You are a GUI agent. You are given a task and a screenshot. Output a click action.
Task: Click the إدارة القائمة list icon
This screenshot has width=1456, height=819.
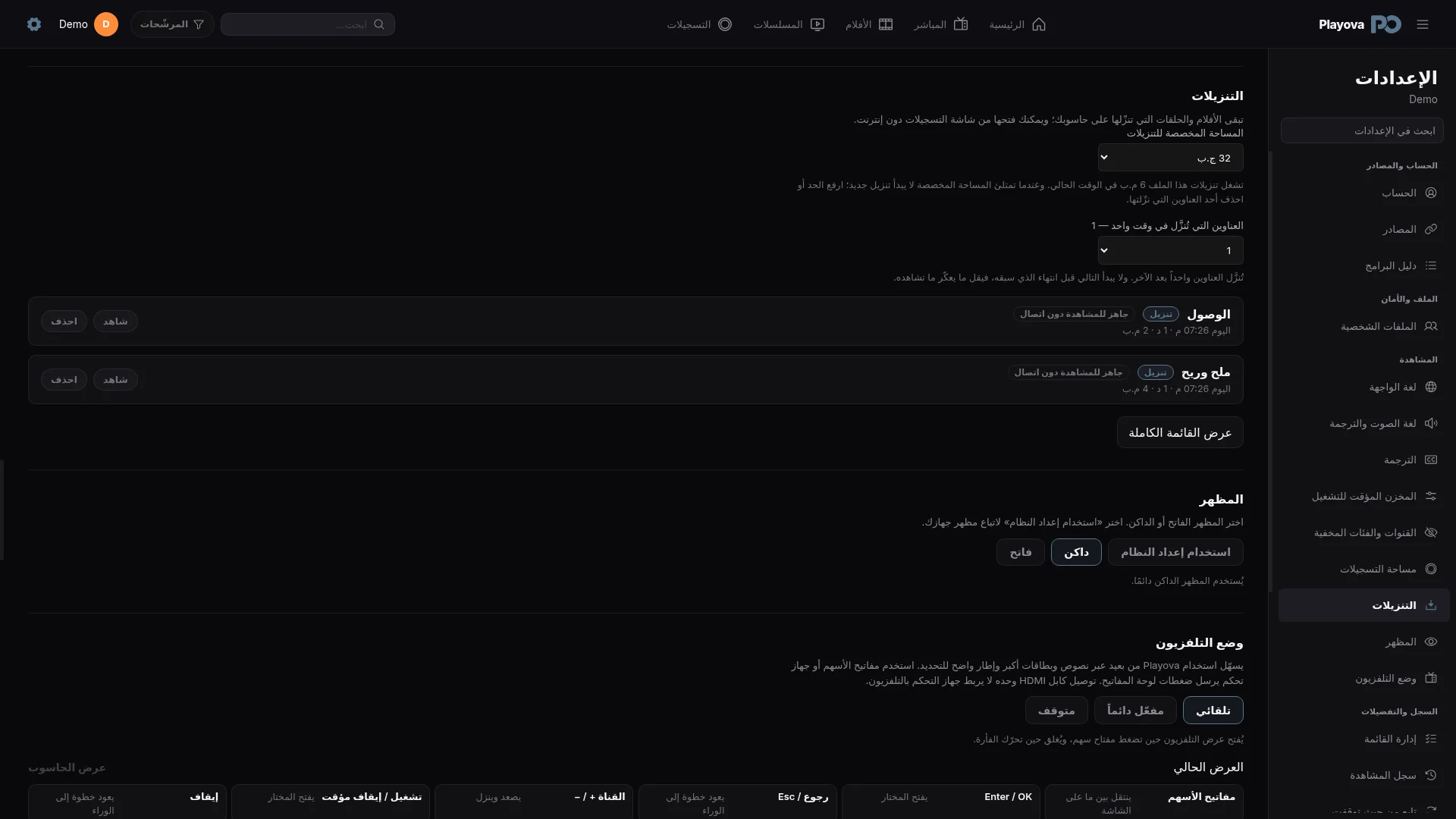pyautogui.click(x=1431, y=739)
